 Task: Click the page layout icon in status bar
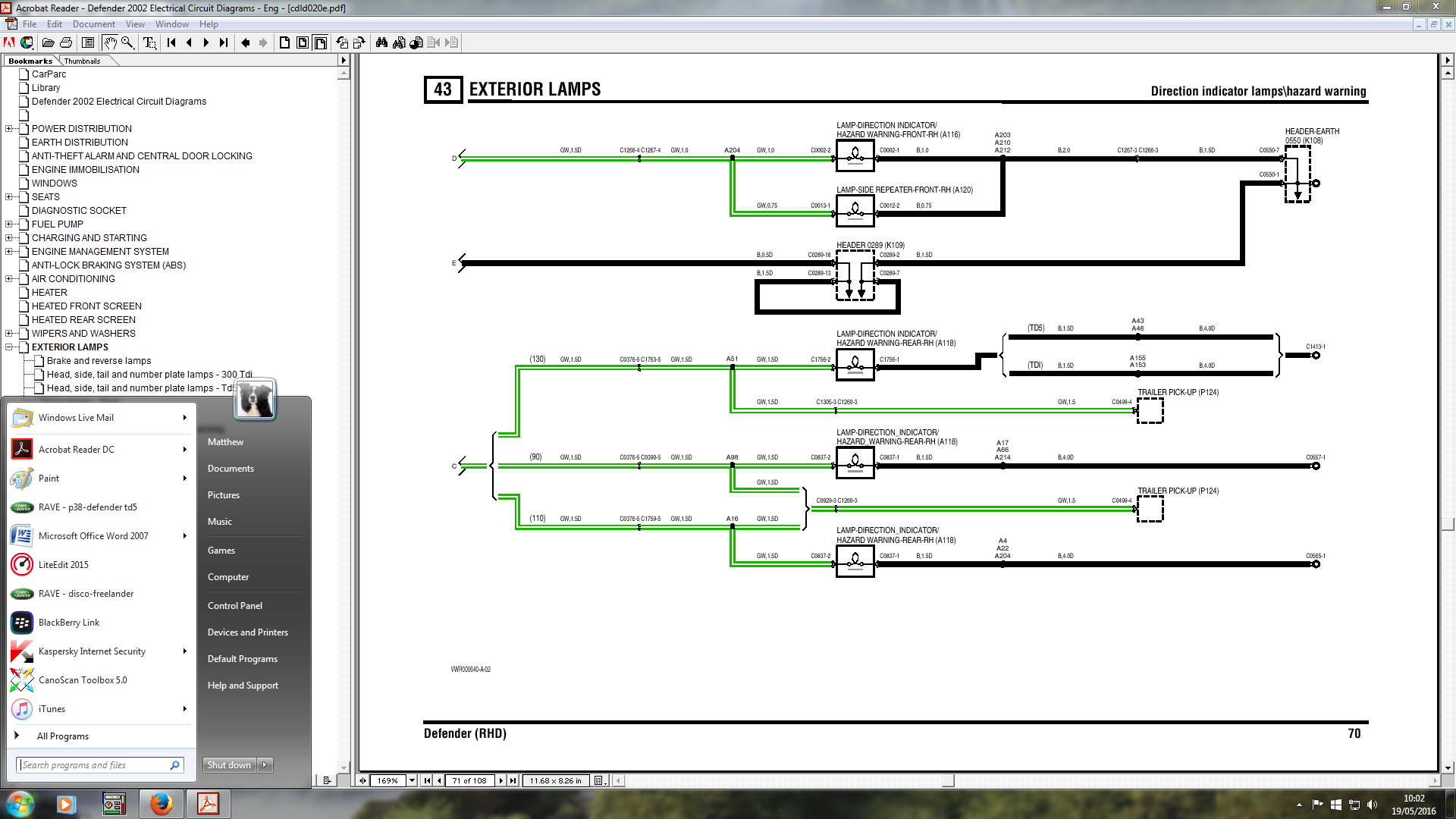(x=600, y=780)
